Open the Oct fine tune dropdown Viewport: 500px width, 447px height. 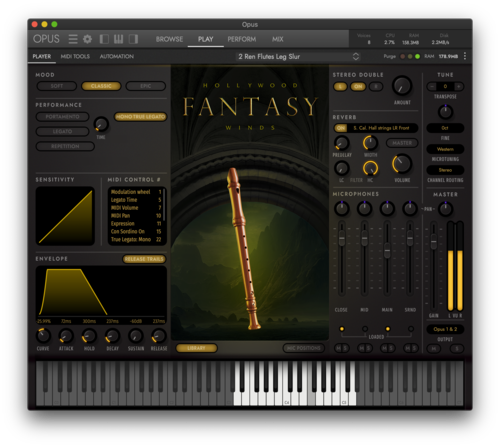tap(445, 128)
